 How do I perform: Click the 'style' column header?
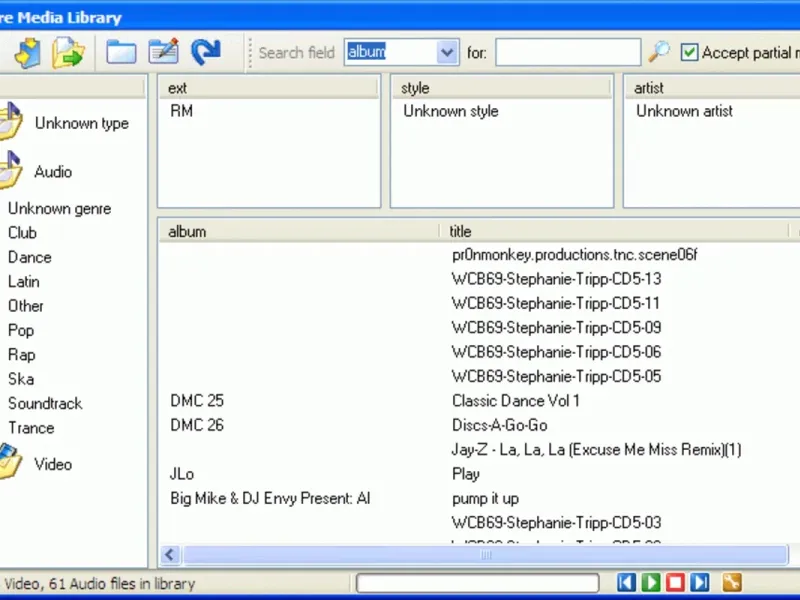click(x=501, y=88)
